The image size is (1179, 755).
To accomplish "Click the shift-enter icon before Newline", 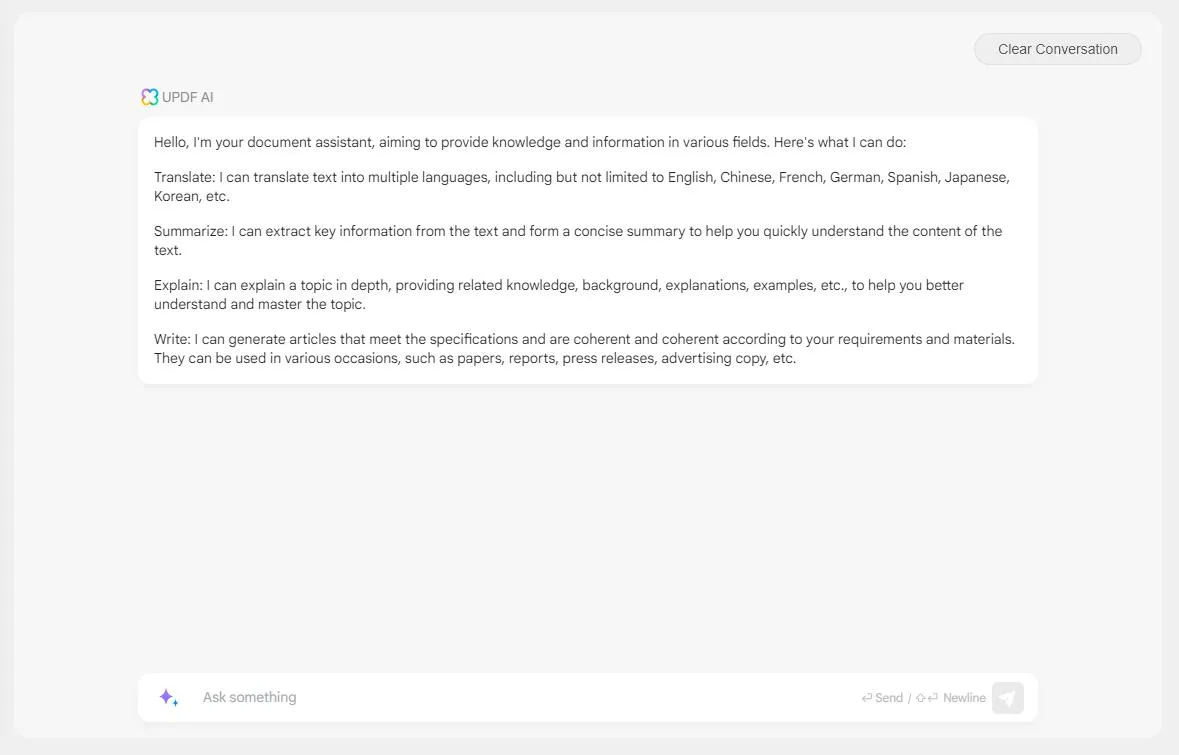I will [x=926, y=698].
